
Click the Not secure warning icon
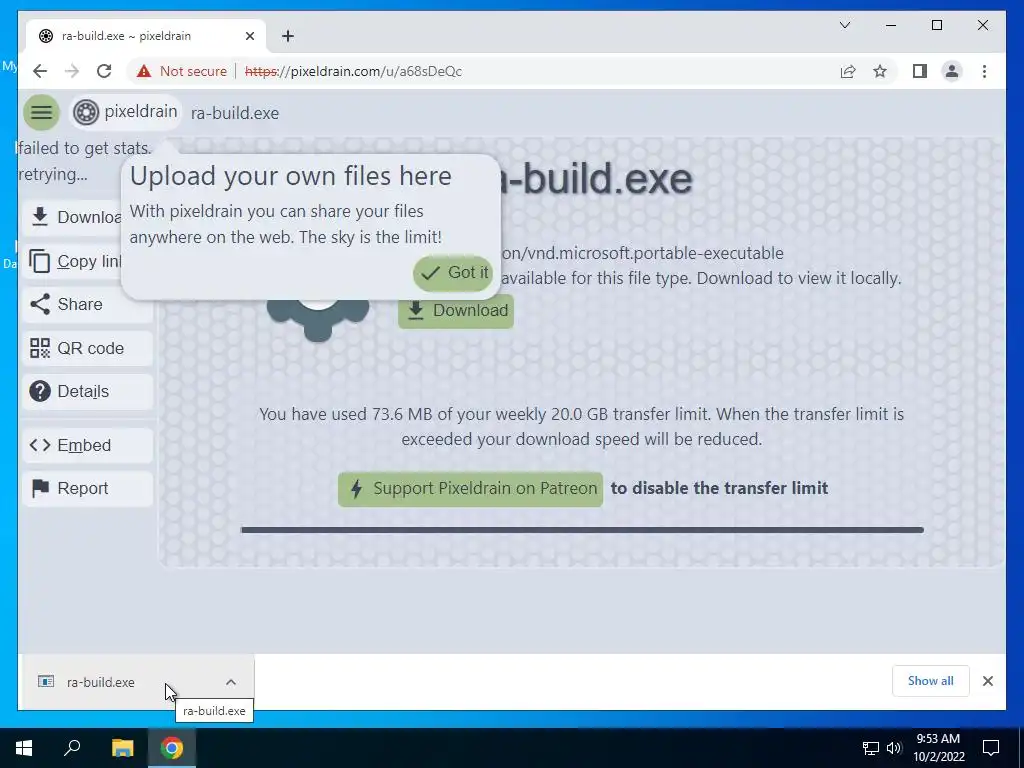click(x=144, y=71)
